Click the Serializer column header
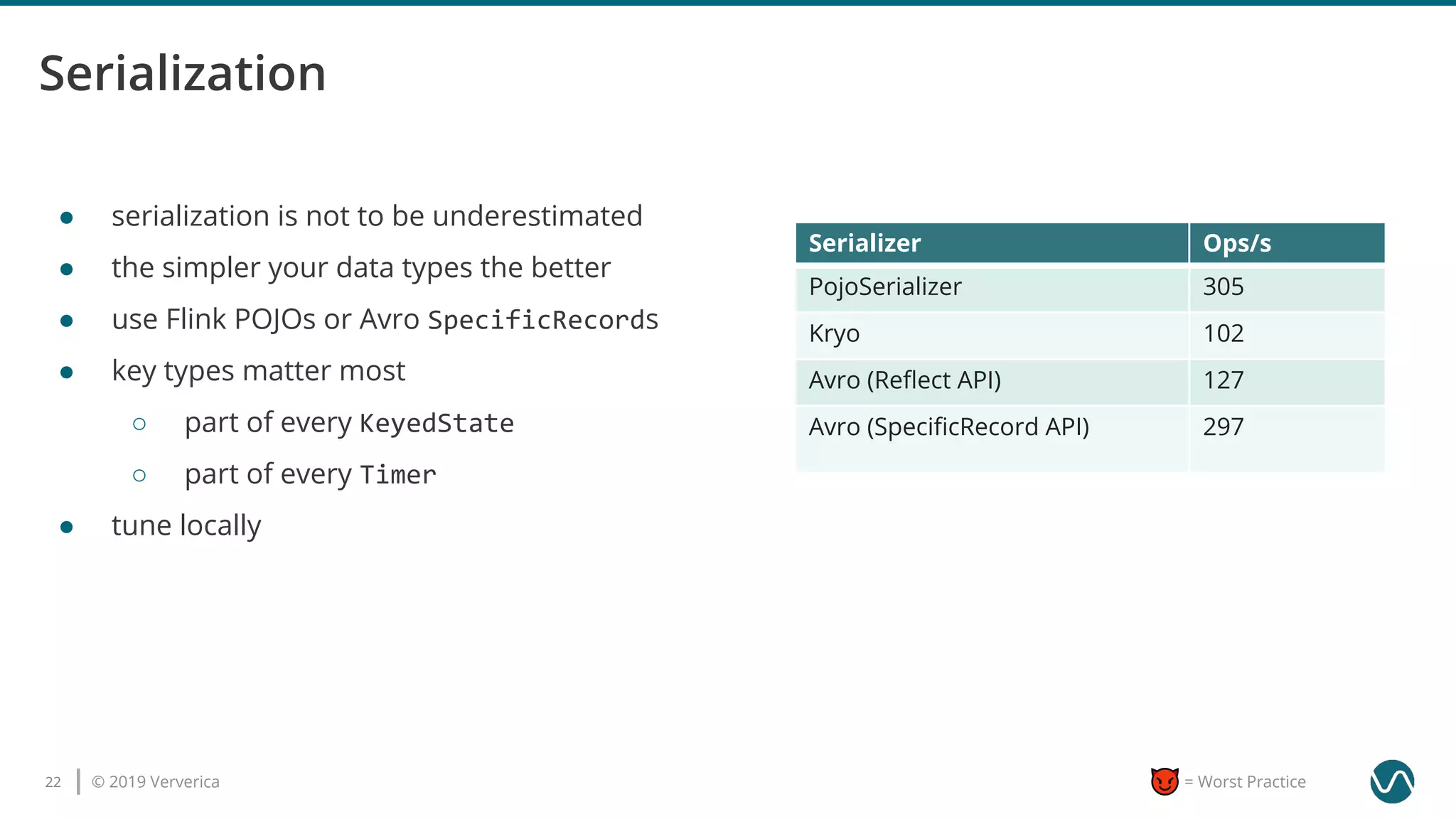 click(x=864, y=243)
